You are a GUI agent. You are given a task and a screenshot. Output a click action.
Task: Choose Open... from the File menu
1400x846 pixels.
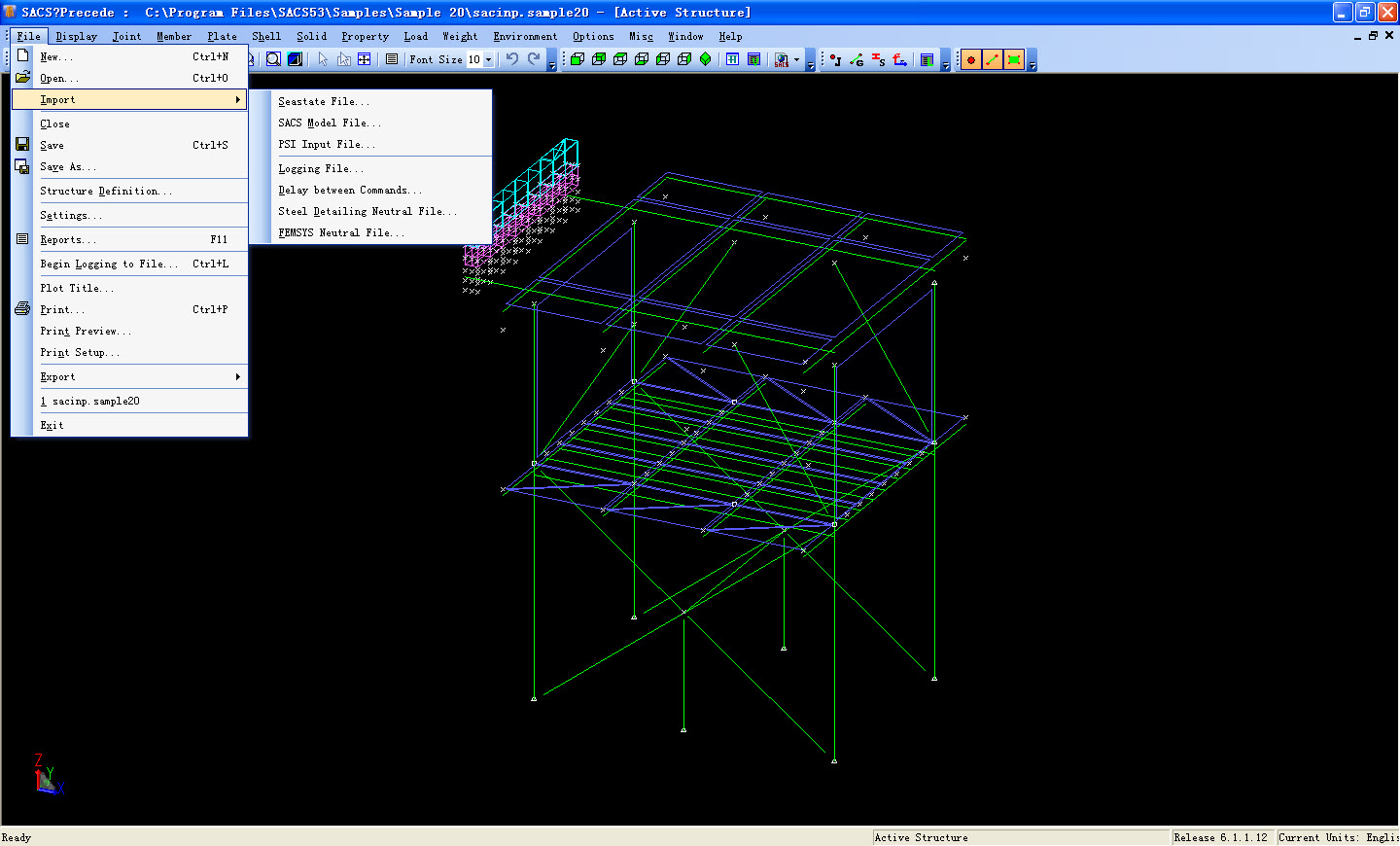pos(130,78)
